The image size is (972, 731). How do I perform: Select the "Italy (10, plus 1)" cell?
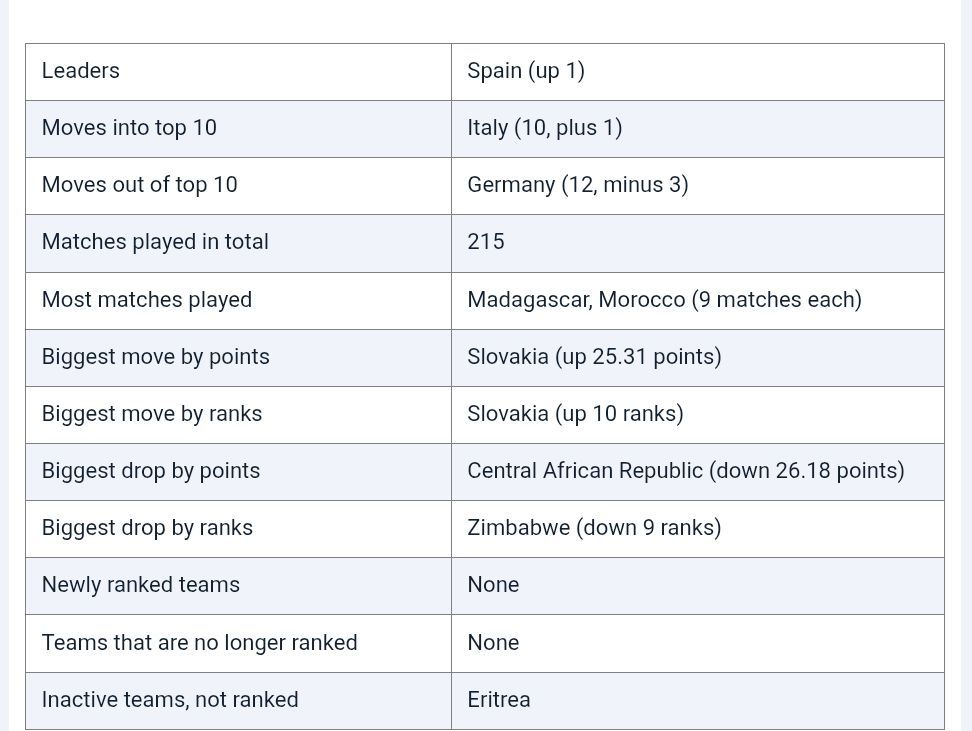point(545,128)
